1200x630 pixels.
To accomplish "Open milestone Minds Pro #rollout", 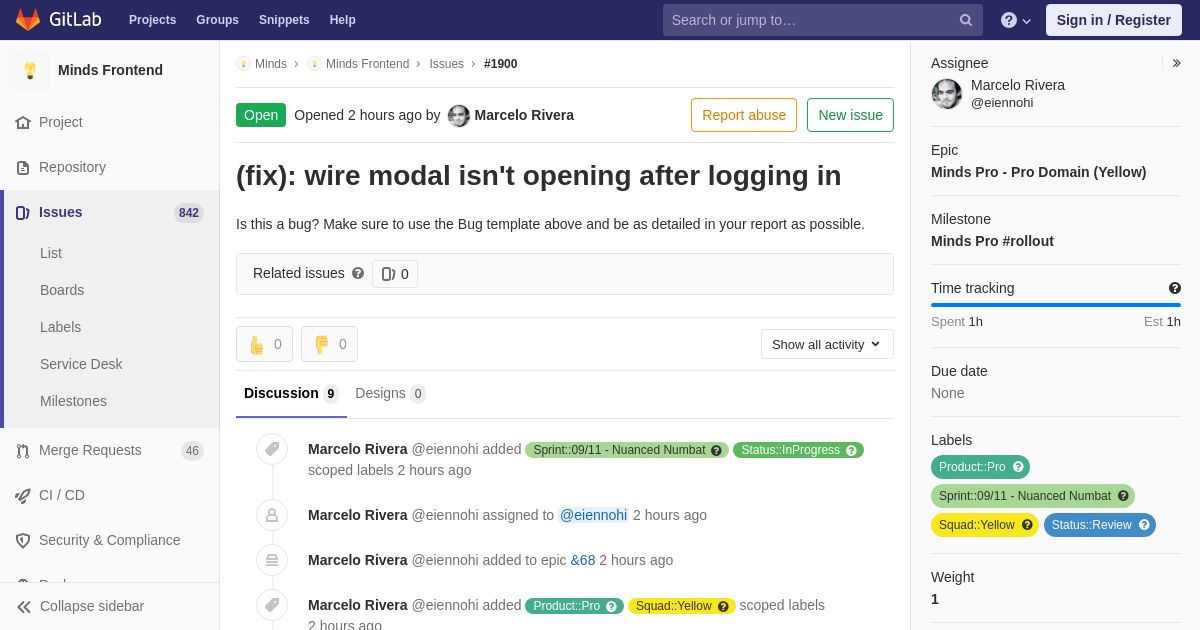I will [x=992, y=241].
